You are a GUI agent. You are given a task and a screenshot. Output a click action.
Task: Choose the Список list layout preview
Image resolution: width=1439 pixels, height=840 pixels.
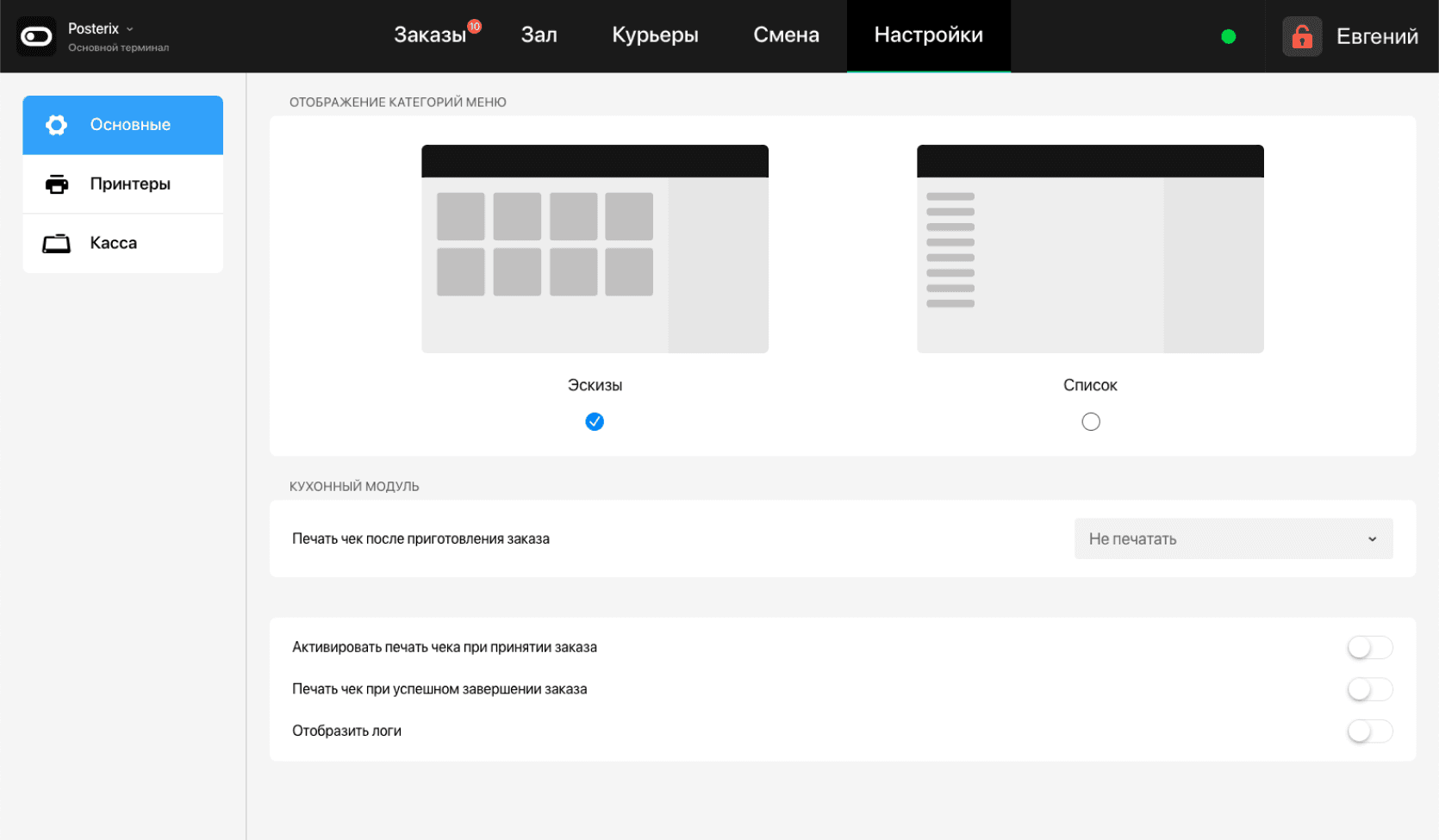coord(1090,249)
